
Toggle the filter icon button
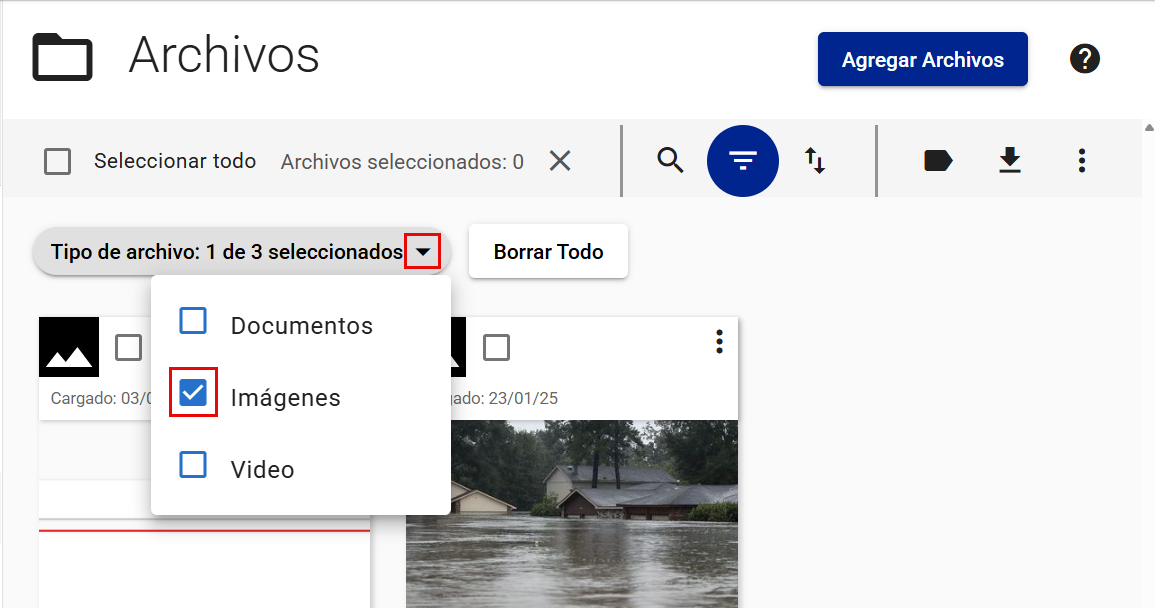[x=742, y=160]
